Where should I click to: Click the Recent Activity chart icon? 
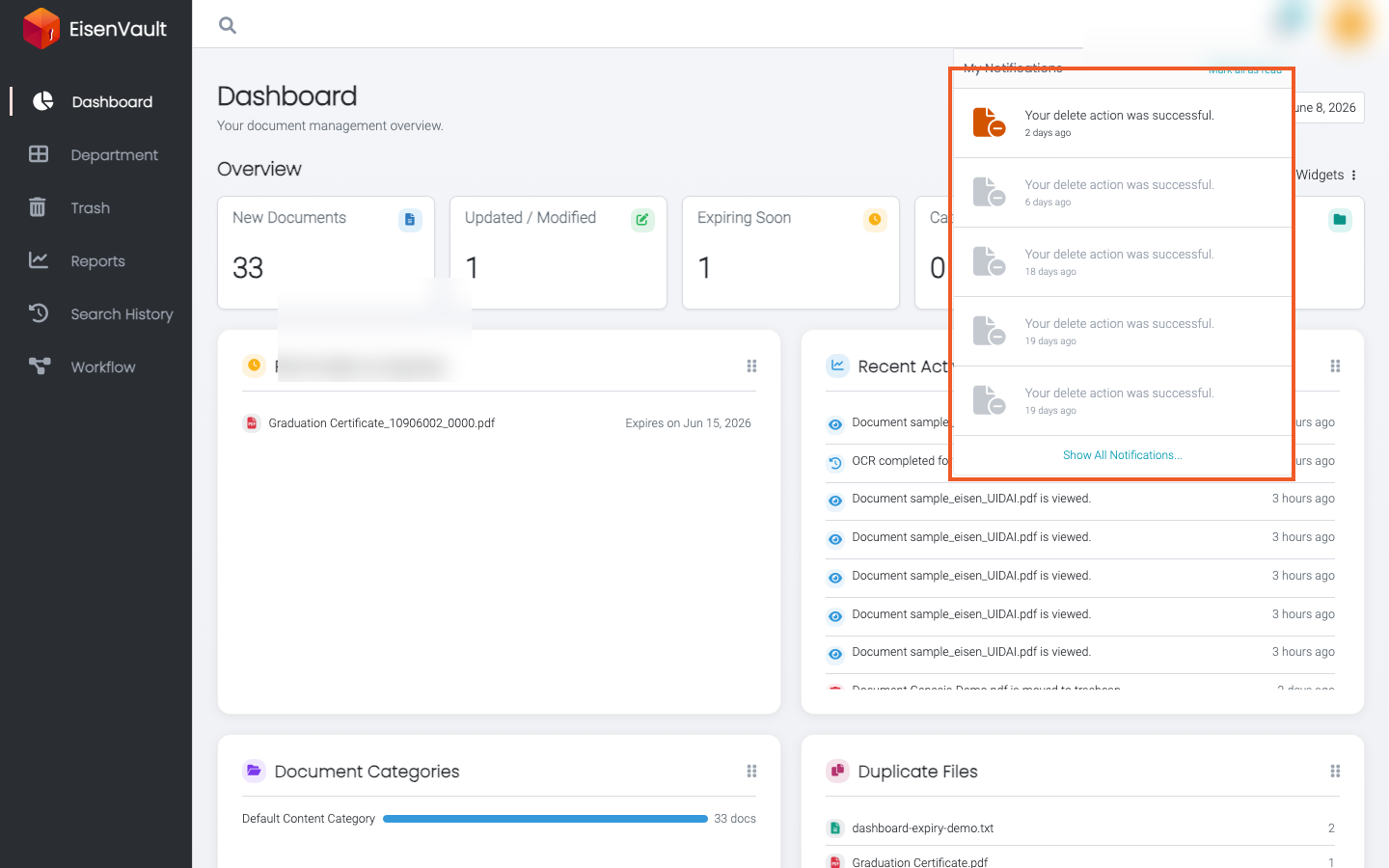point(837,366)
